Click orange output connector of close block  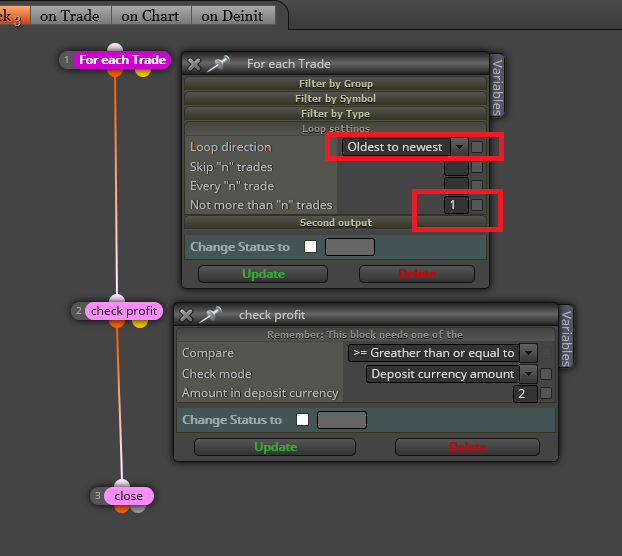pyautogui.click(x=122, y=508)
